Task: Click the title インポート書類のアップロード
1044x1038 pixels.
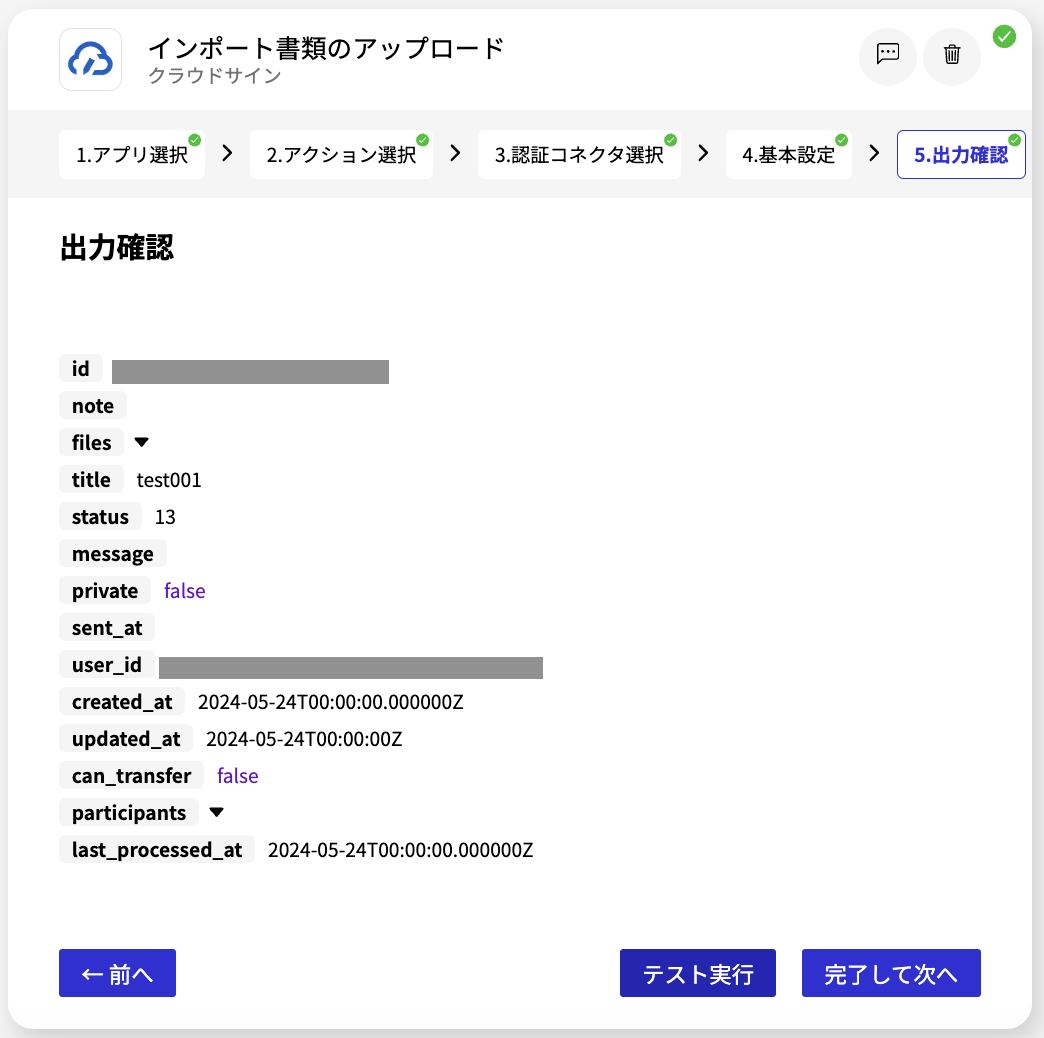Action: 326,48
